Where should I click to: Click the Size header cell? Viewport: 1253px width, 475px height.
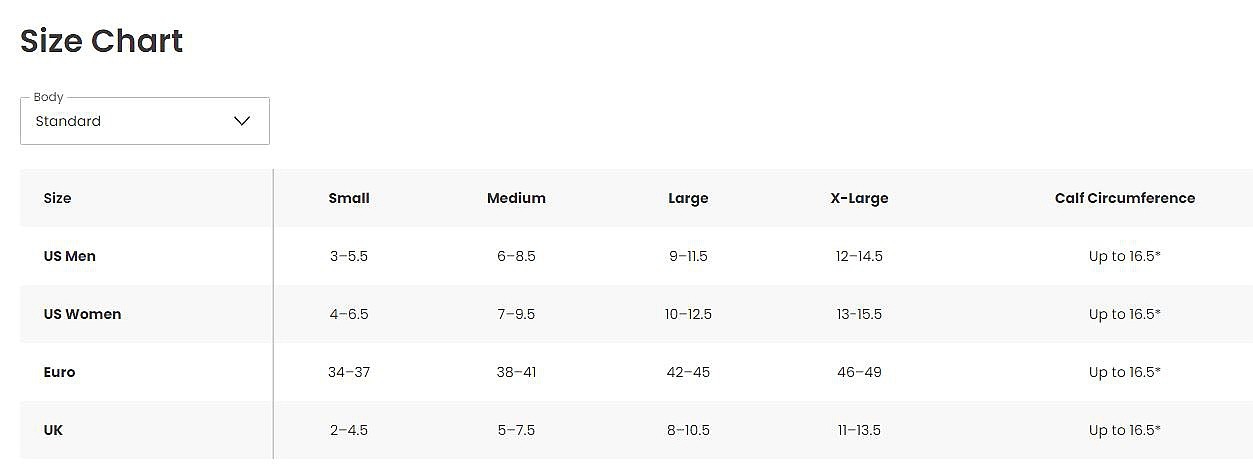point(58,198)
